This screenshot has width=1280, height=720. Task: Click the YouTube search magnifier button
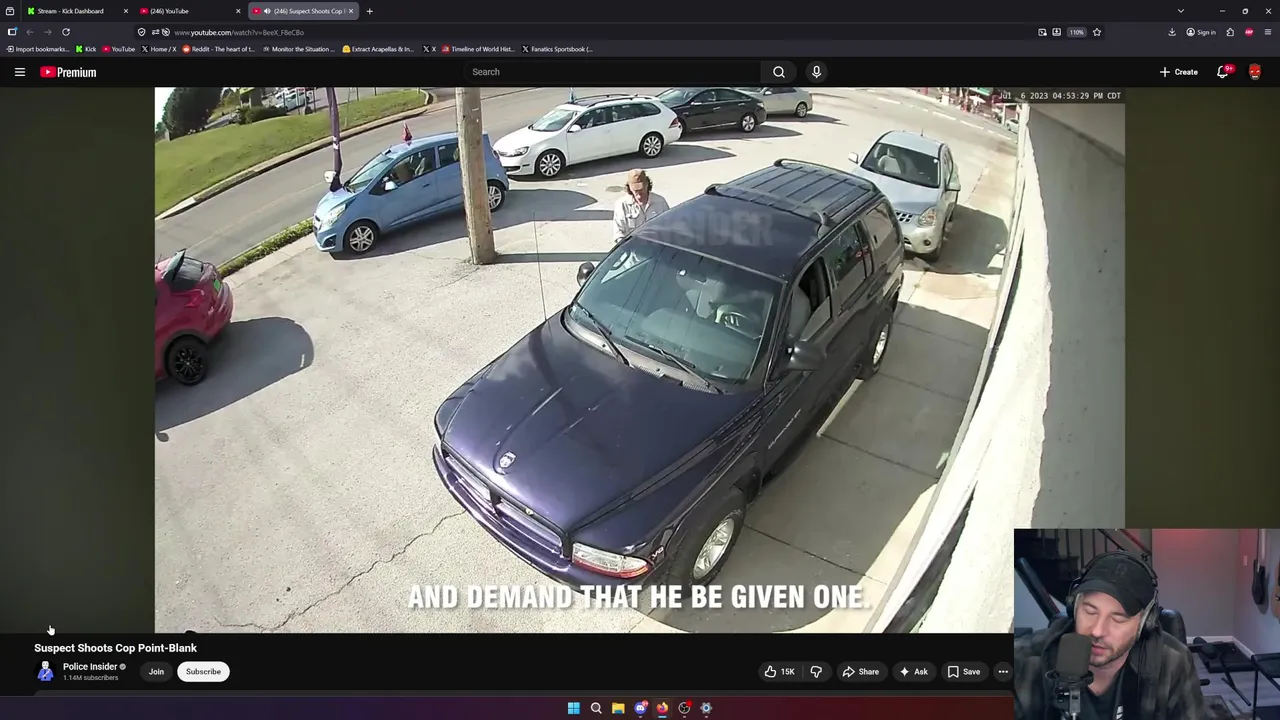(779, 72)
